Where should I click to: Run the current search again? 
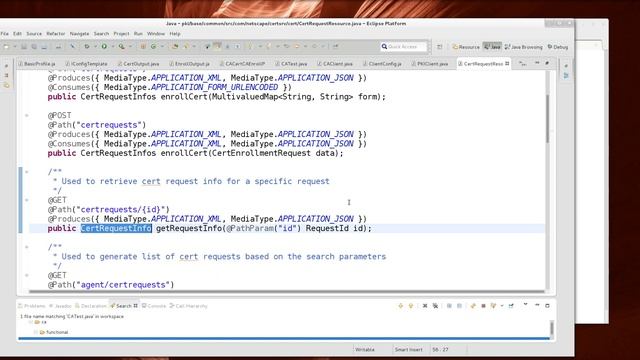point(473,306)
